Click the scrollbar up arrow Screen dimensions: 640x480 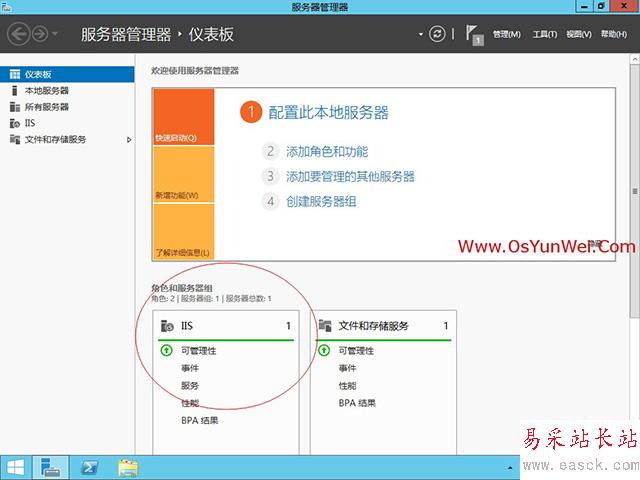(x=635, y=59)
